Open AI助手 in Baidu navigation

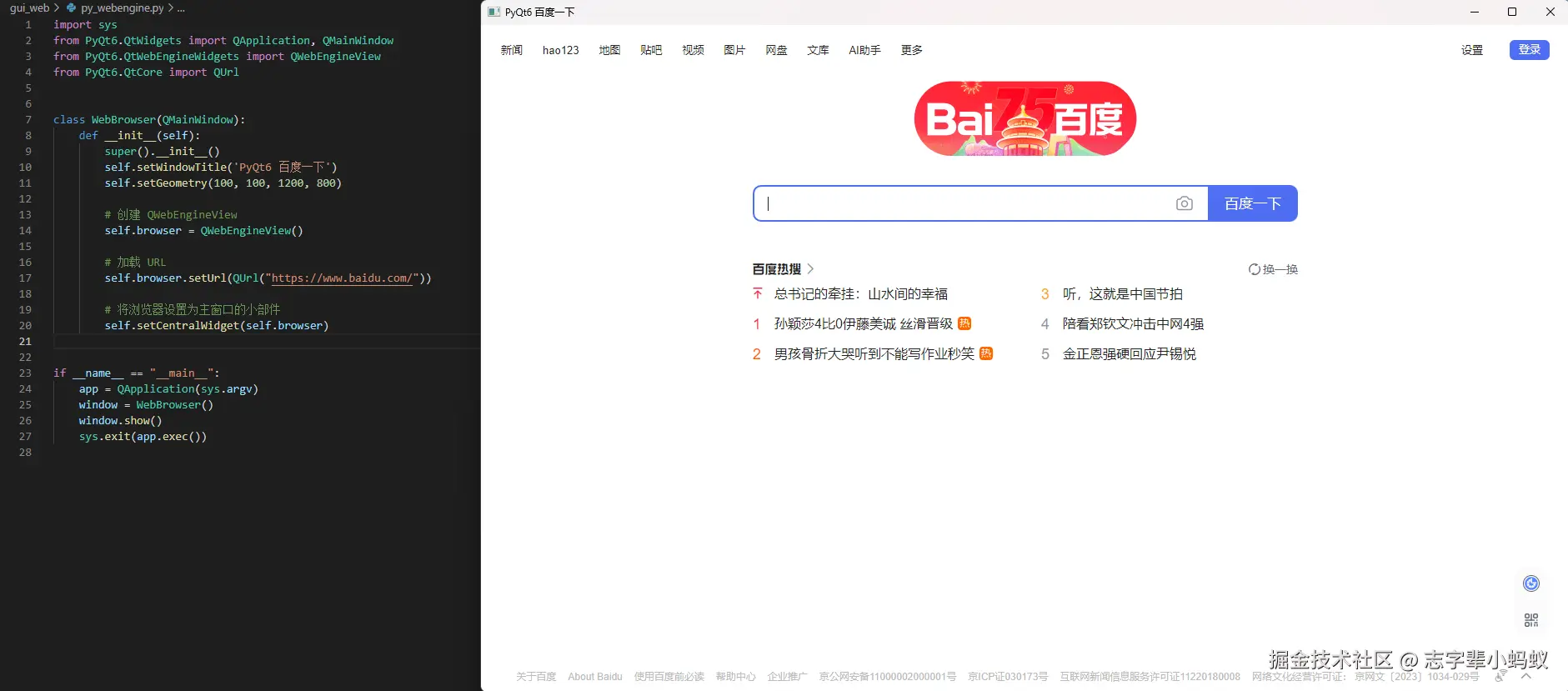[864, 50]
